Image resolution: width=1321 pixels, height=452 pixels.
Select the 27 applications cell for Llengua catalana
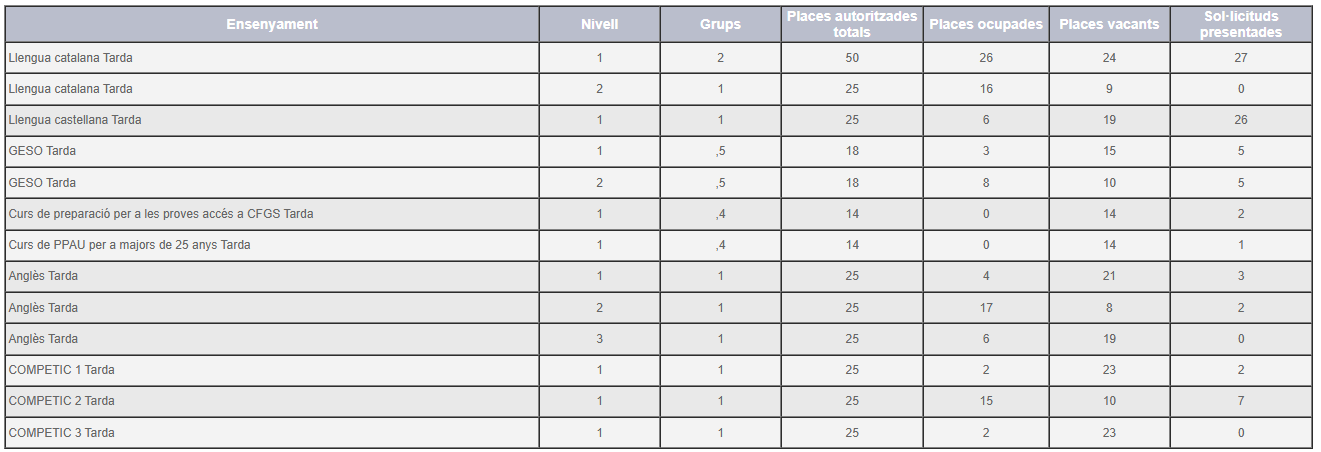pyautogui.click(x=1240, y=58)
